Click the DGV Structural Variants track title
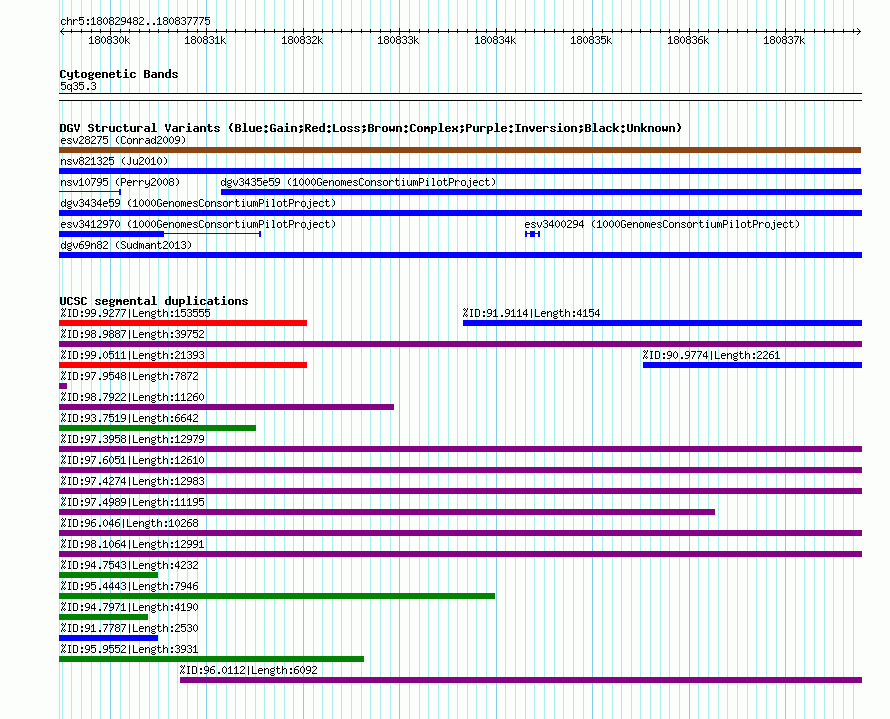The image size is (890, 719). tap(371, 128)
